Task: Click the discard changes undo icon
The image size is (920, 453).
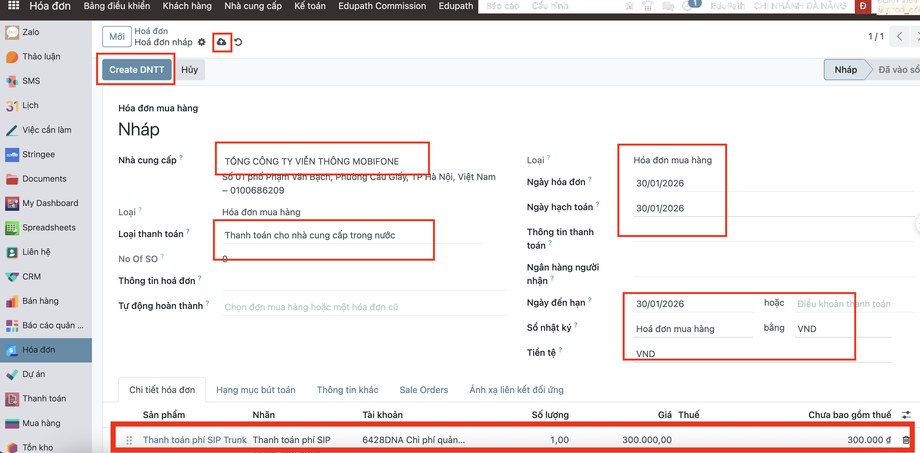Action: coord(238,42)
